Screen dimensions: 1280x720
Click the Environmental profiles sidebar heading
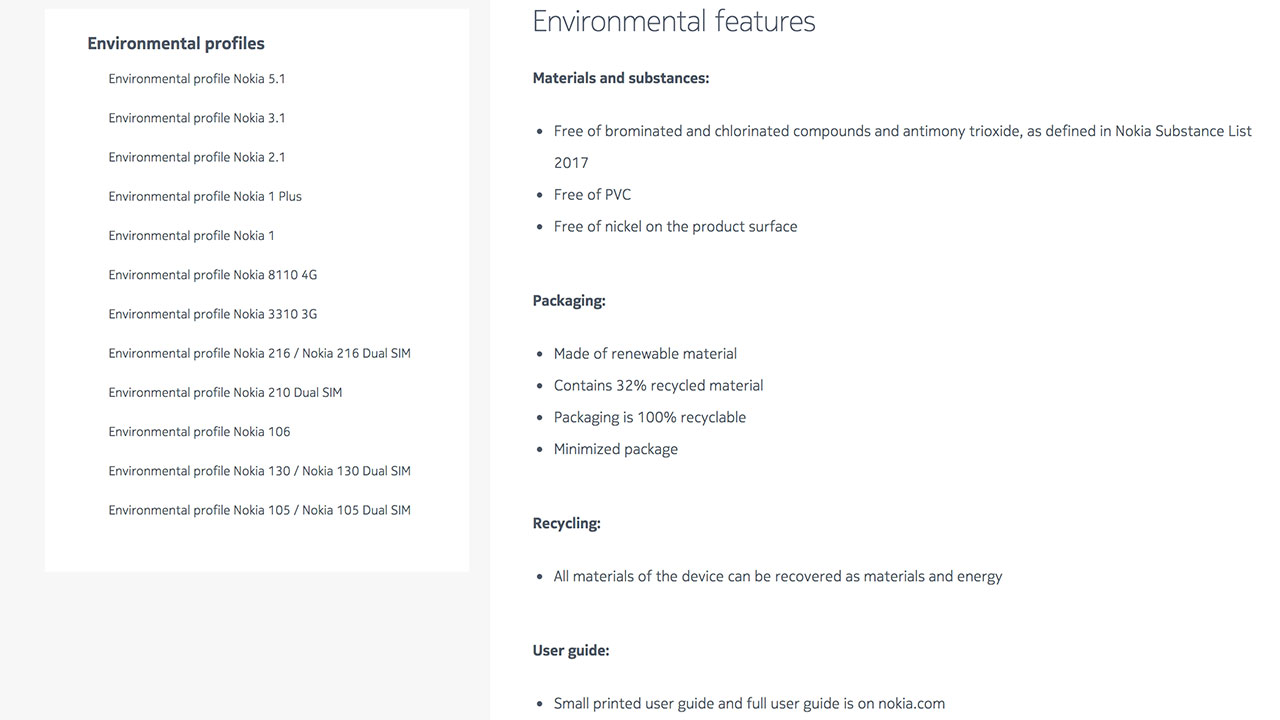(x=176, y=44)
